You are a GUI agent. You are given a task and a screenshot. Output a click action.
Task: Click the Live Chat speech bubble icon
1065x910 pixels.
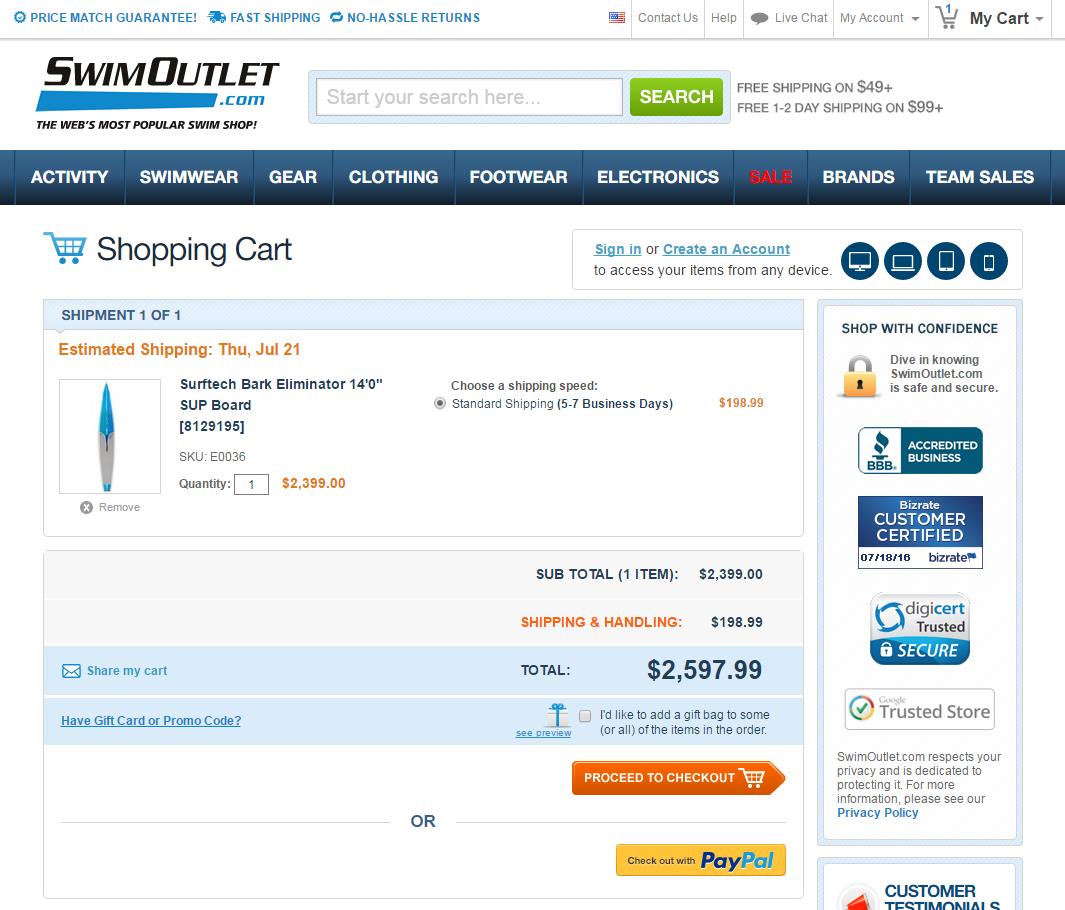[761, 17]
